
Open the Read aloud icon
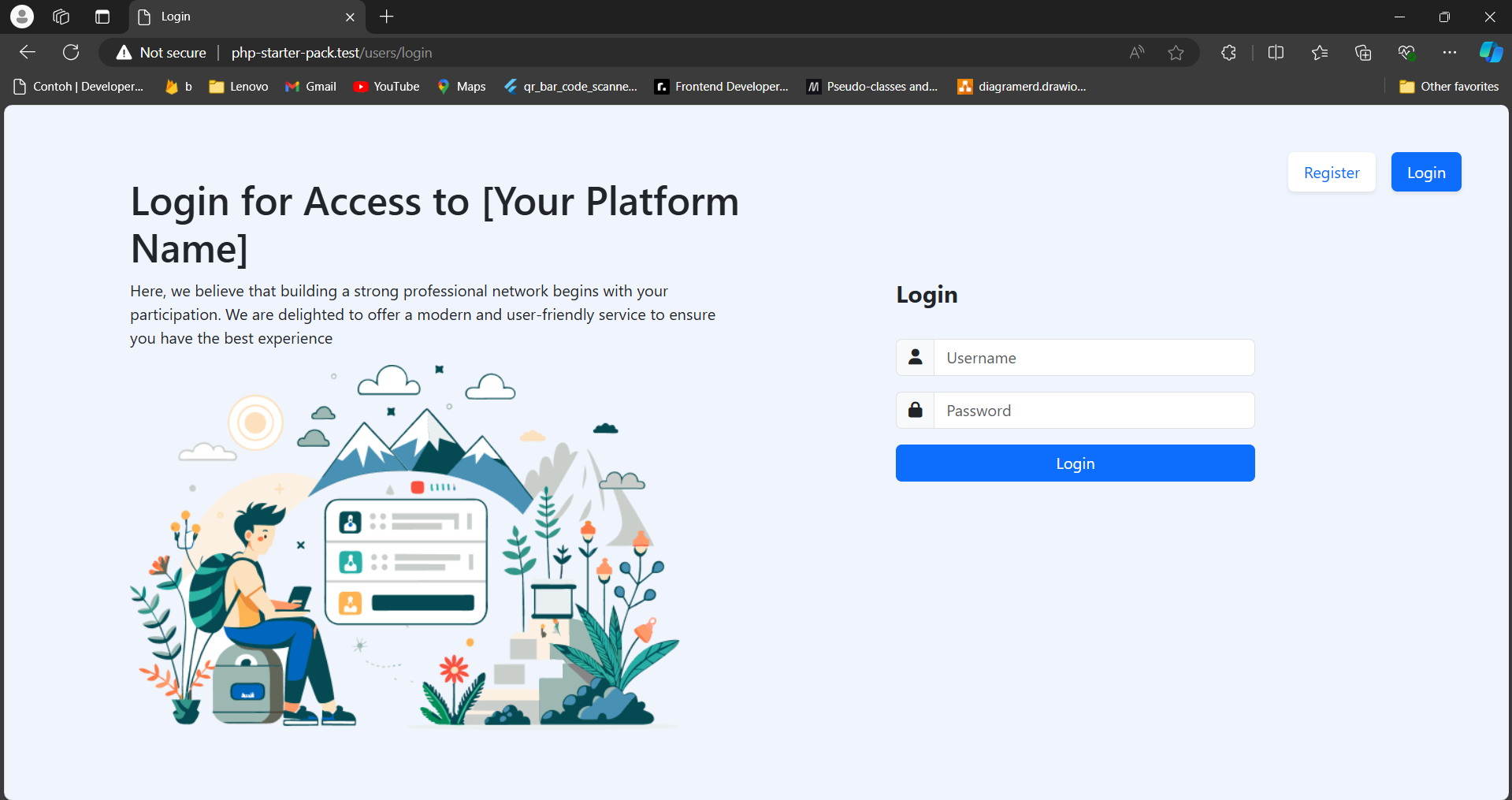[1136, 53]
